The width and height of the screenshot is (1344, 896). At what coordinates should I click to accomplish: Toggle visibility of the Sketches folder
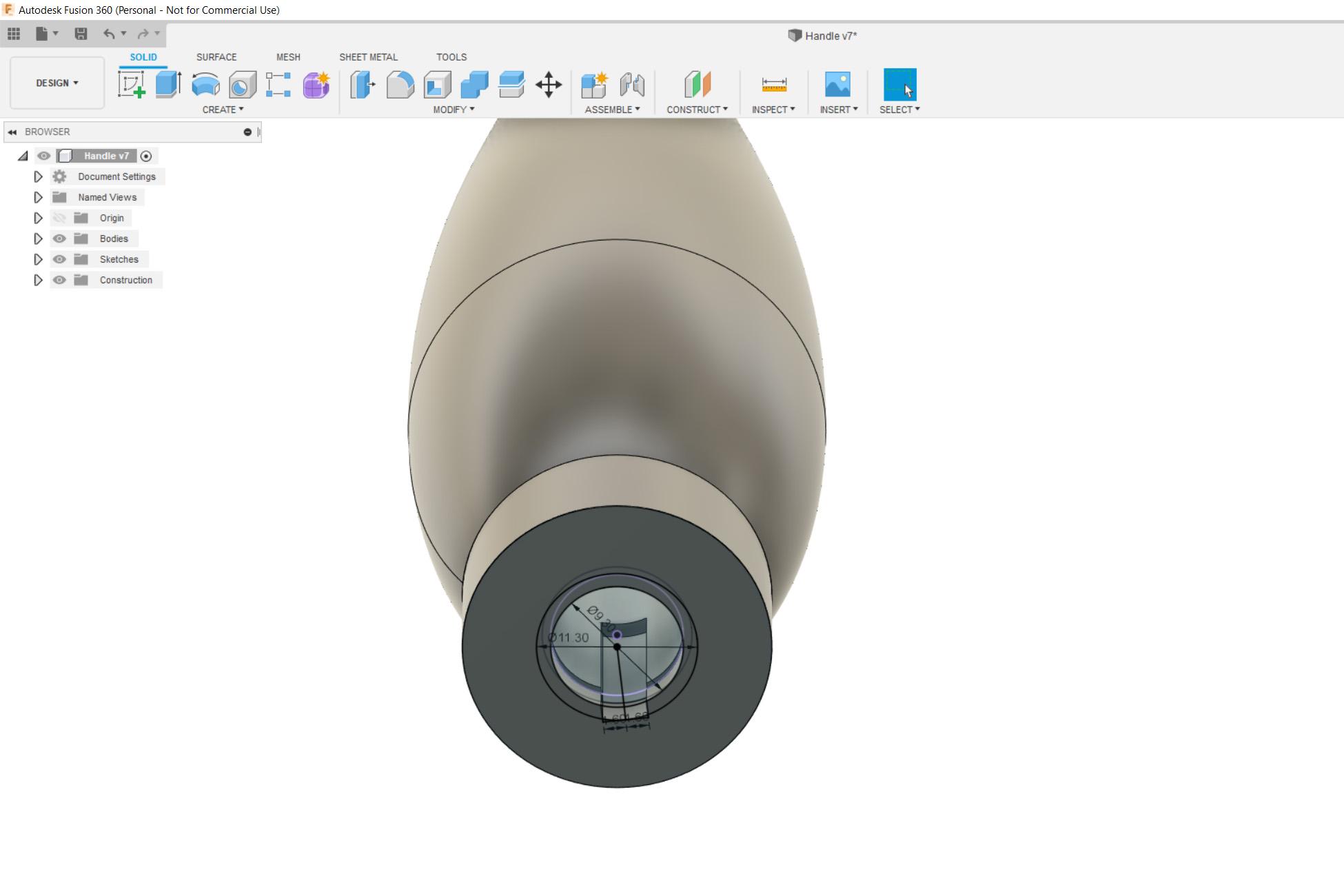point(60,259)
